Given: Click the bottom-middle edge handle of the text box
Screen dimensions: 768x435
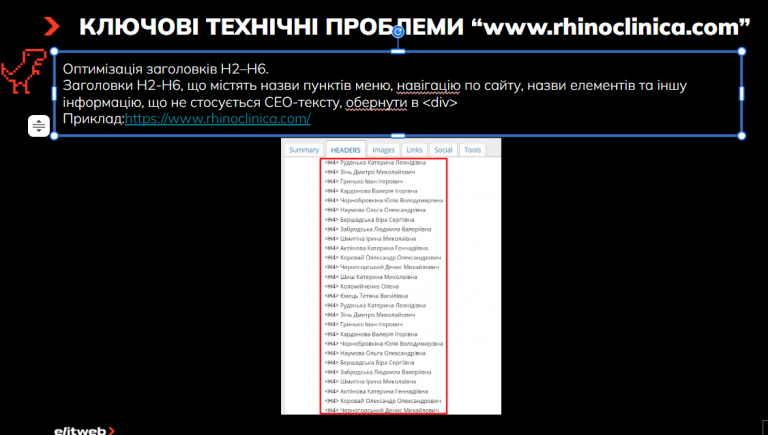Looking at the screenshot, I should coord(398,136).
